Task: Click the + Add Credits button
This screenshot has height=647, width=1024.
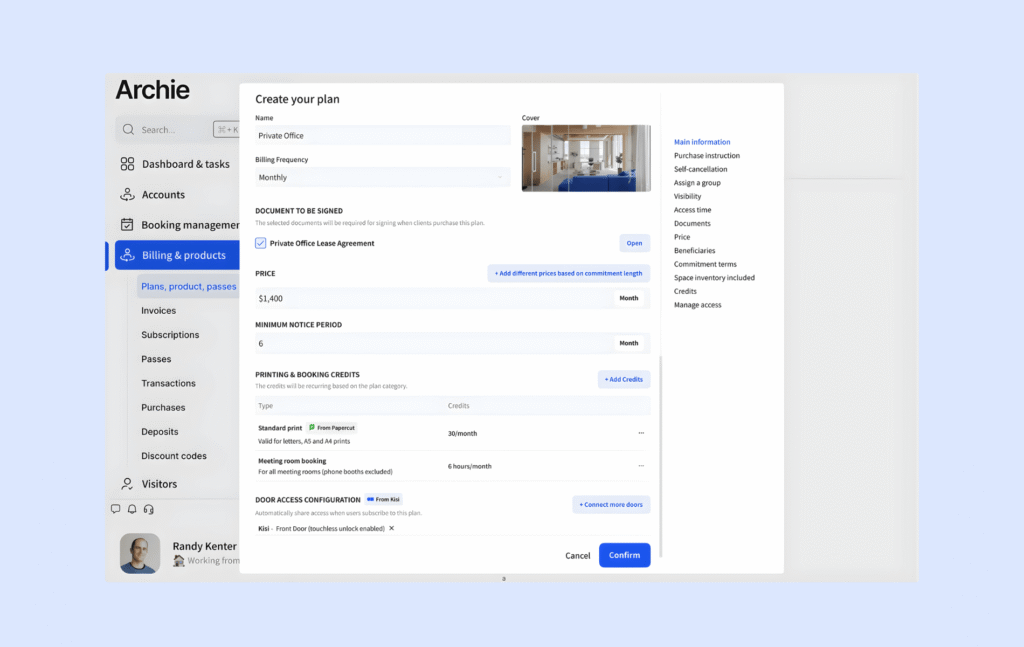Action: coord(624,379)
